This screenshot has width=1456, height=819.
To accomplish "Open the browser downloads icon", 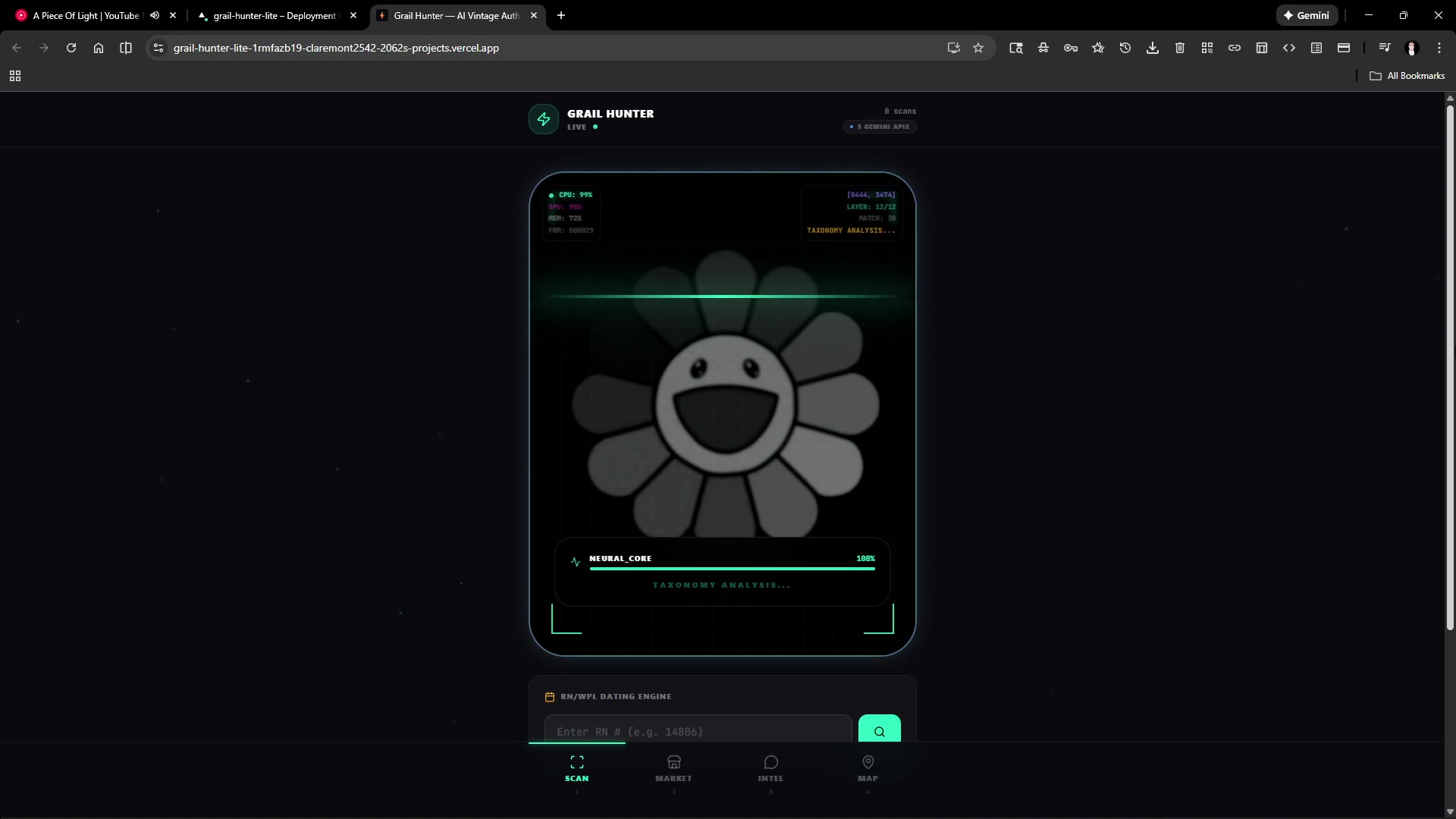I will [x=1152, y=48].
